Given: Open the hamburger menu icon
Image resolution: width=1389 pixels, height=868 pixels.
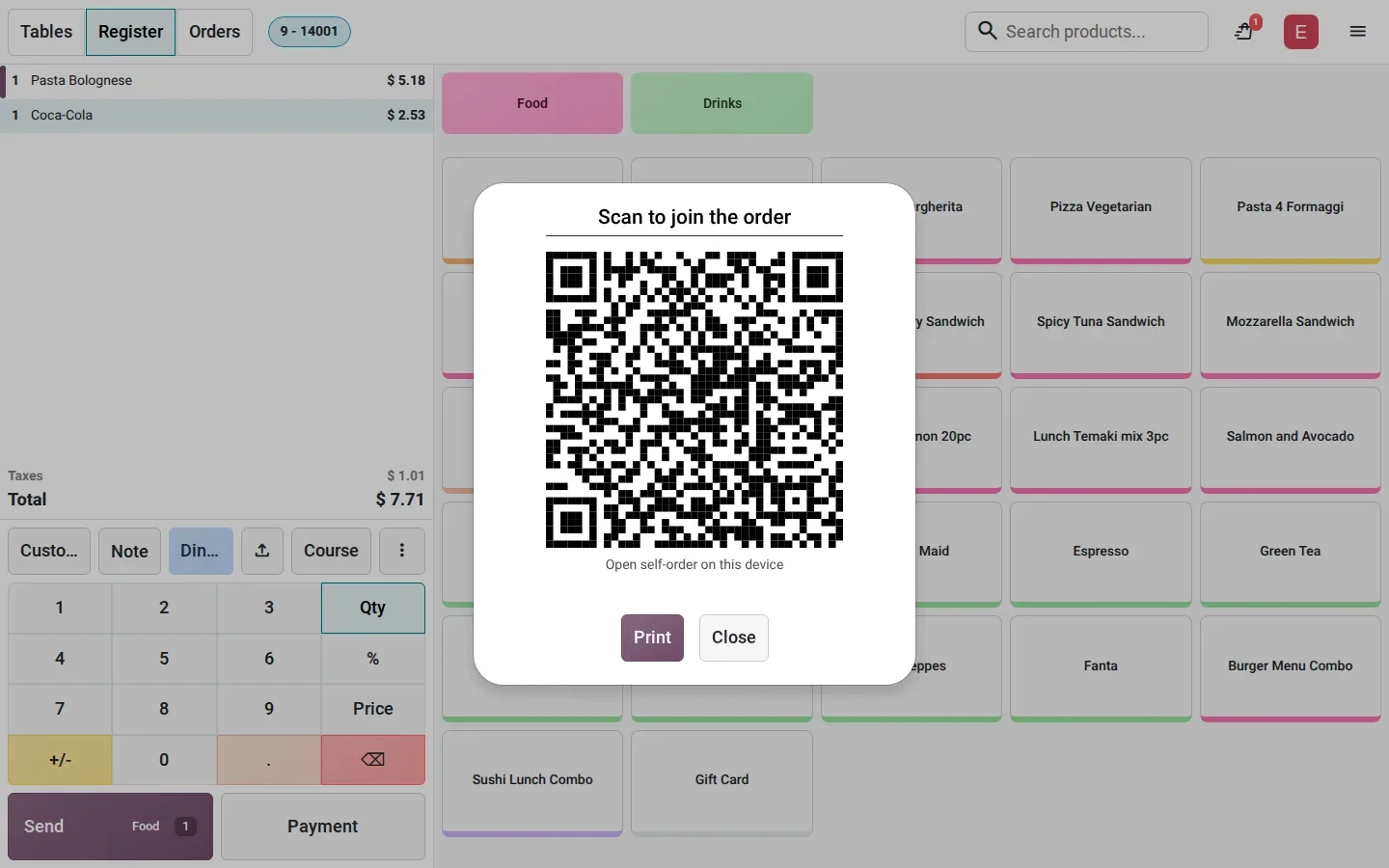Looking at the screenshot, I should (1358, 32).
